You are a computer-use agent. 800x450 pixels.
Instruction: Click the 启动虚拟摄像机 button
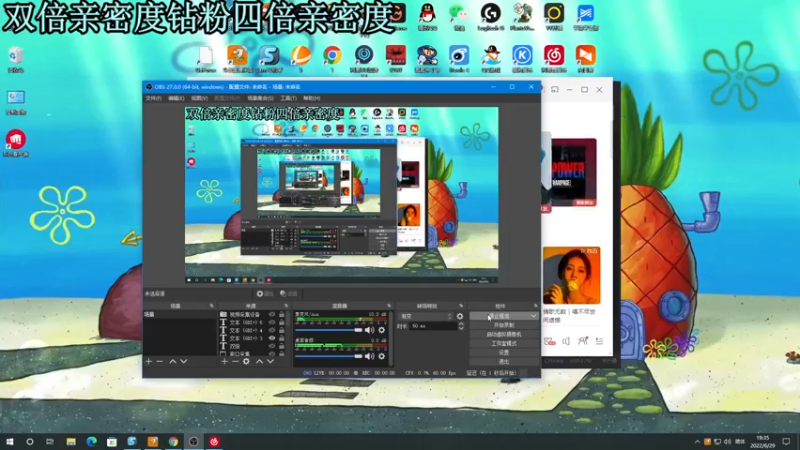504,334
